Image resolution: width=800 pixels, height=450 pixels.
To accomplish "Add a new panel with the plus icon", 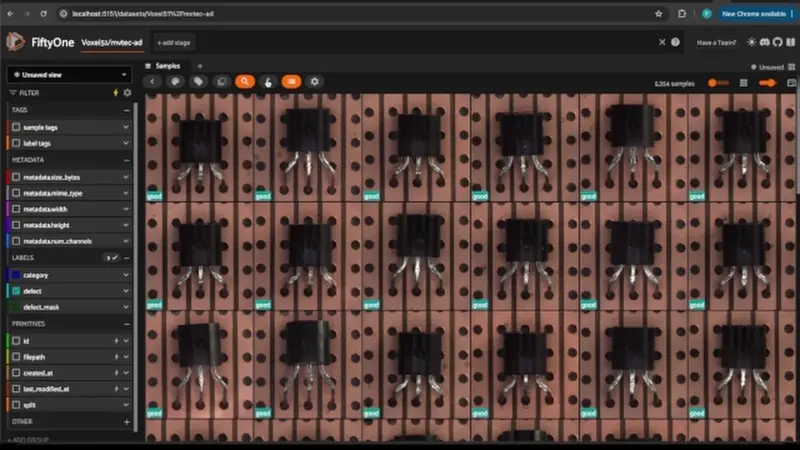I will click(x=200, y=66).
